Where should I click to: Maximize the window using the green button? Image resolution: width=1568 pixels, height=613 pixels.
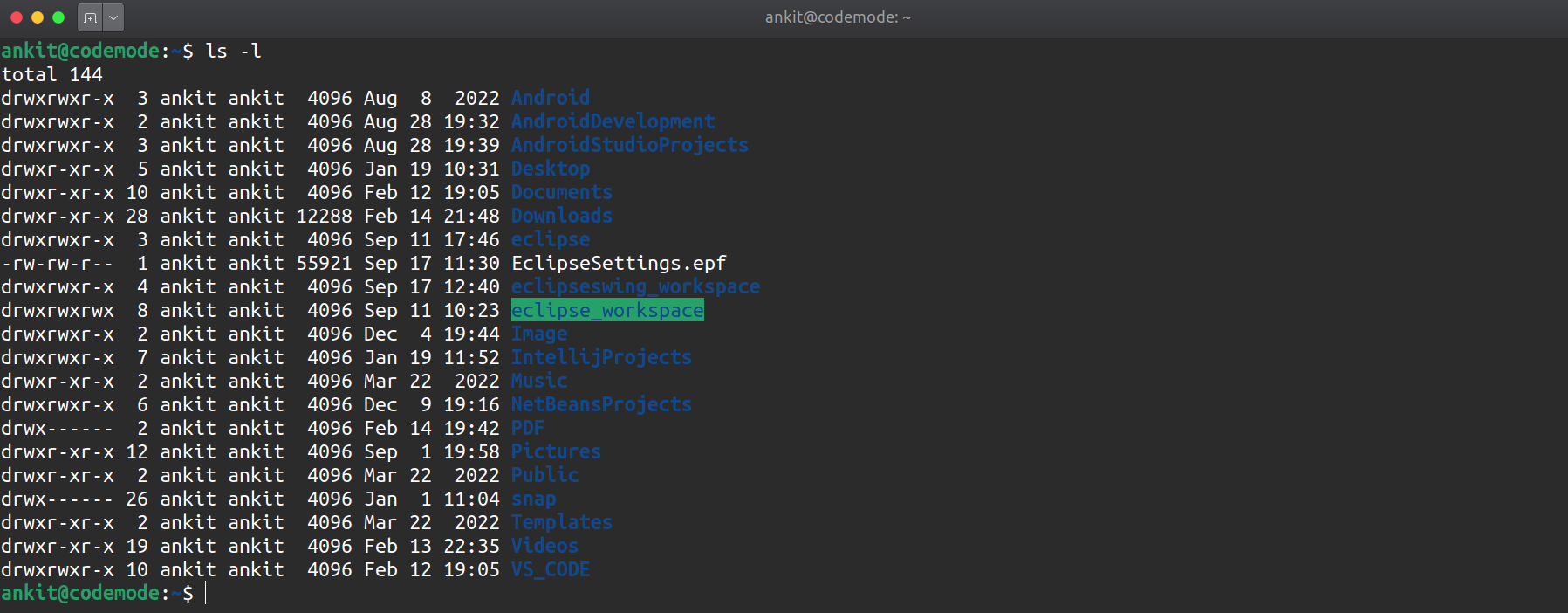(x=58, y=17)
